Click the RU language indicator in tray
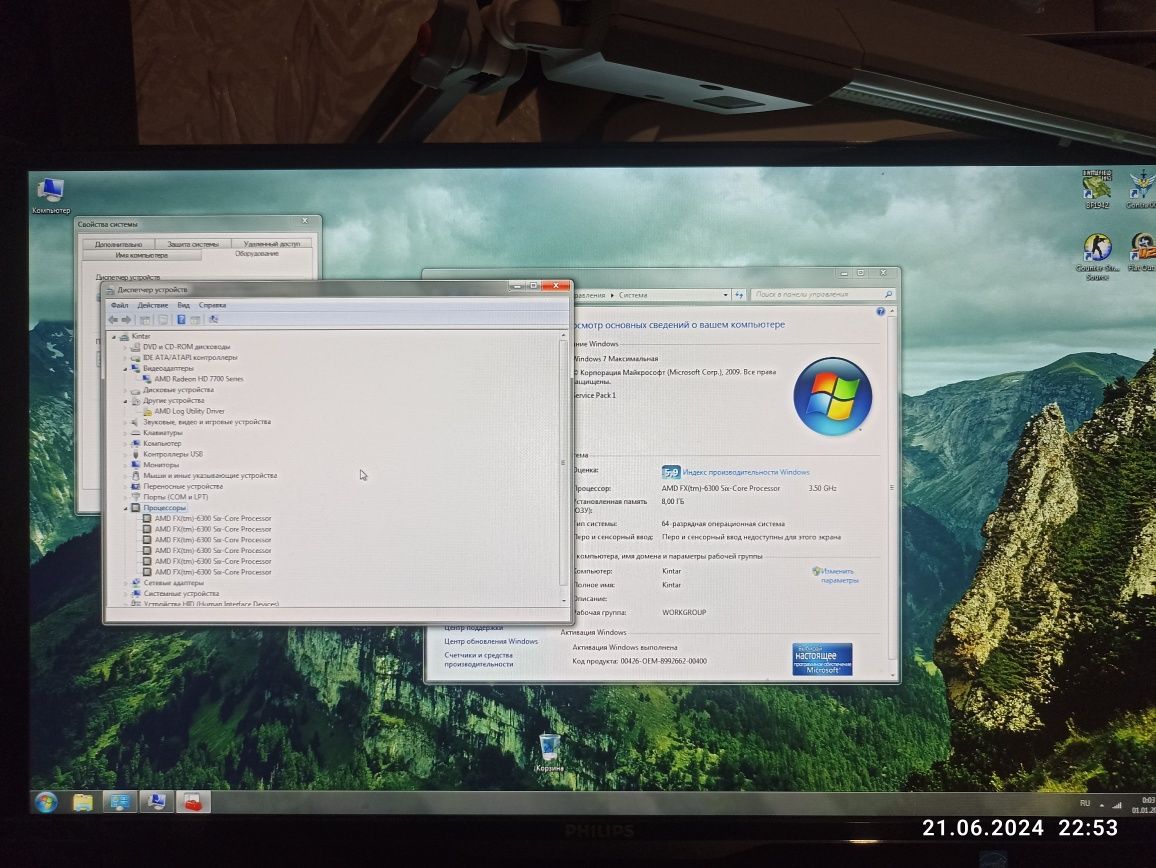Viewport: 1156px width, 868px height. pos(1084,803)
